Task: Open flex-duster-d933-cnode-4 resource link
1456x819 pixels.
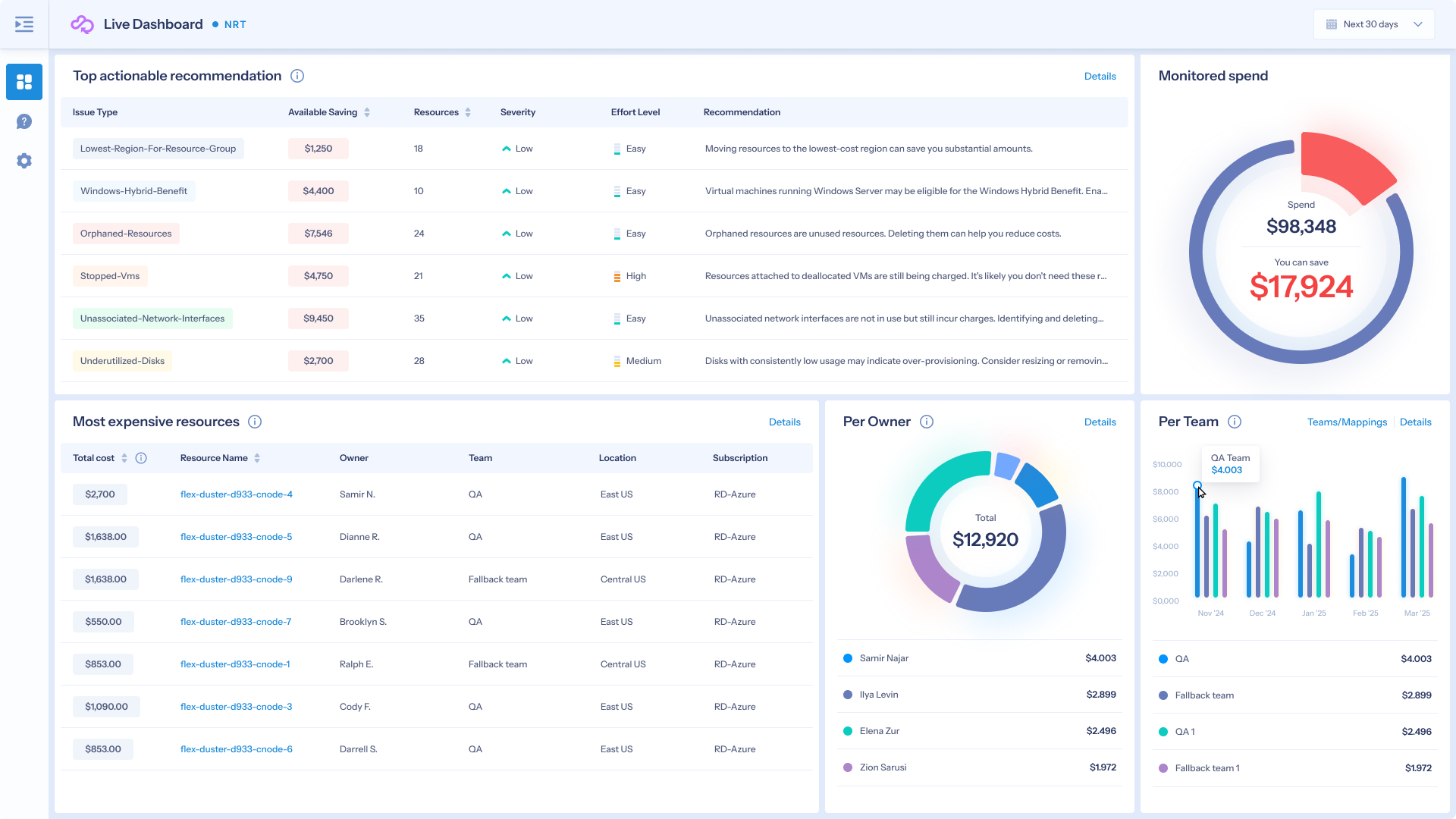Action: (x=236, y=494)
